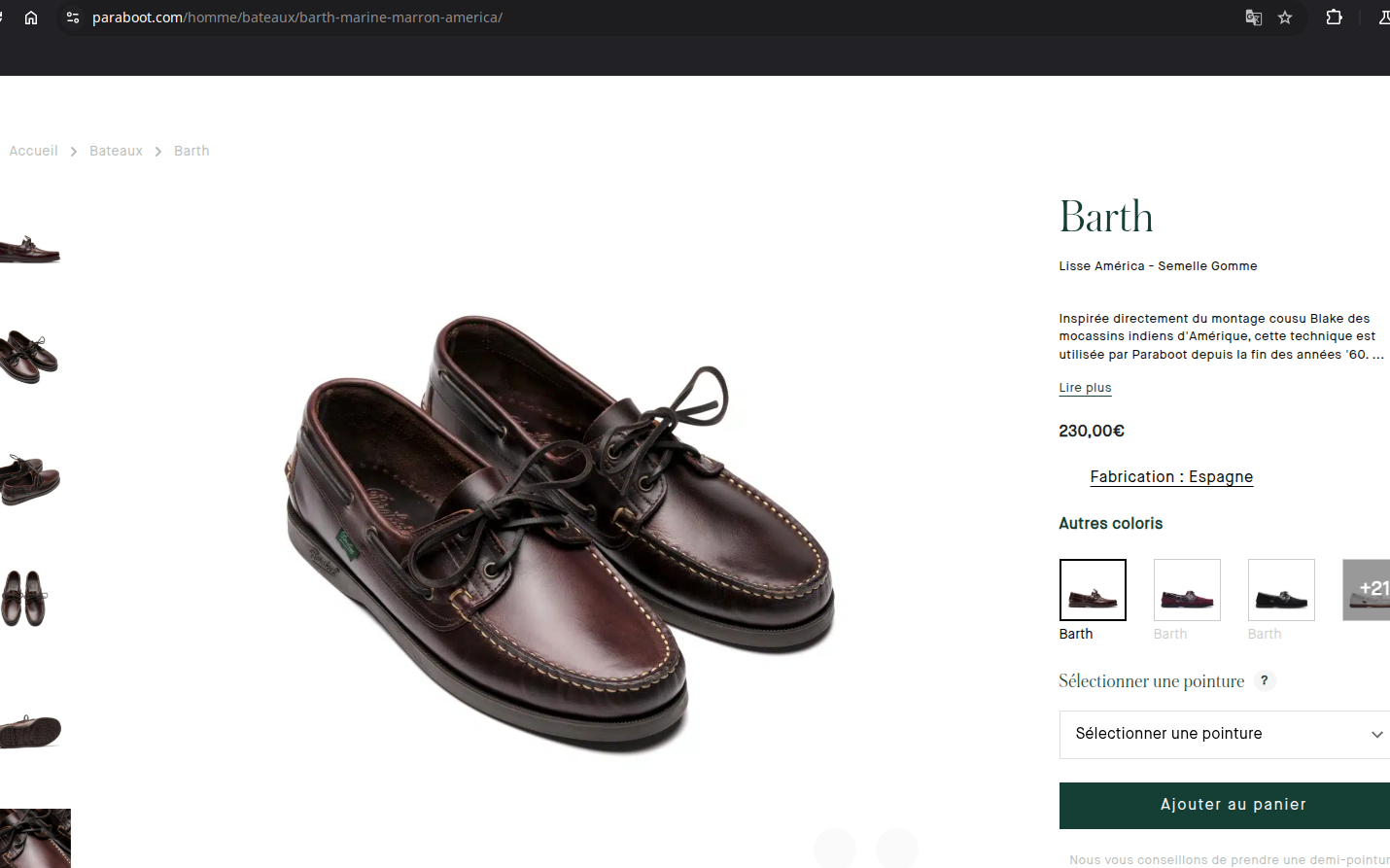Click the Barth breadcrumb item
The image size is (1390, 868).
click(191, 151)
